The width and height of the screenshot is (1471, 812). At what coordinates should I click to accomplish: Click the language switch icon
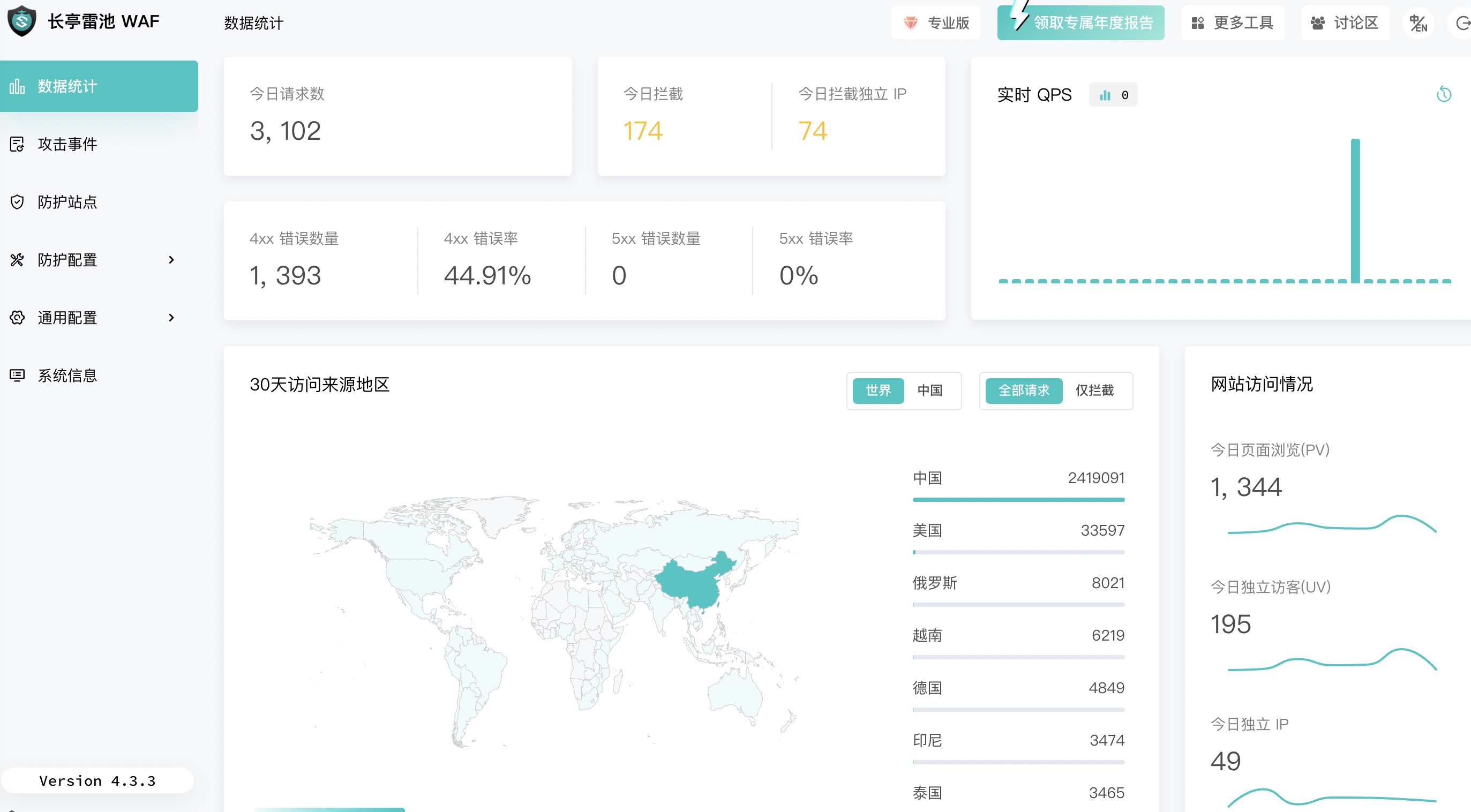(x=1418, y=24)
